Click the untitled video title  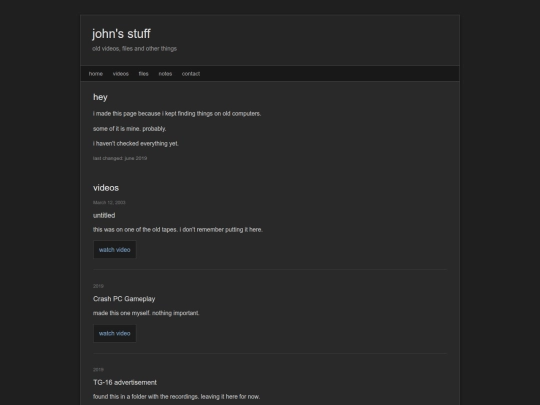point(104,215)
